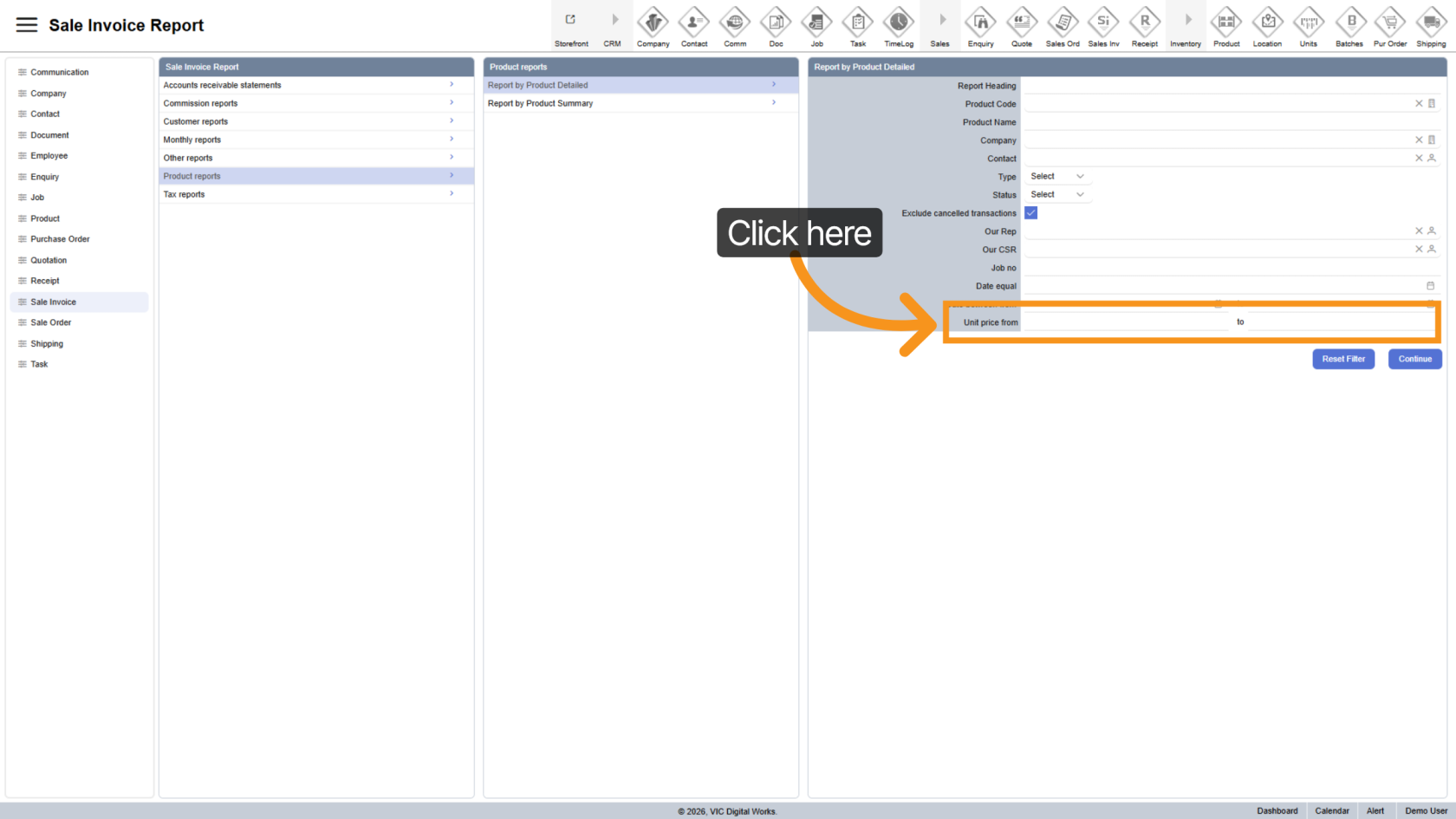Click the Continue button
This screenshot has width=1456, height=819.
tap(1414, 359)
